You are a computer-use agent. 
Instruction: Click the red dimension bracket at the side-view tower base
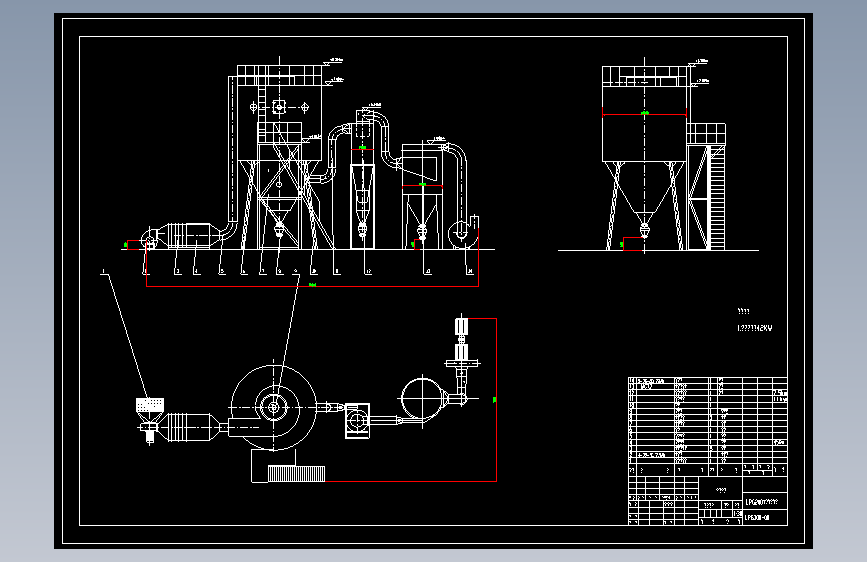[x=633, y=244]
